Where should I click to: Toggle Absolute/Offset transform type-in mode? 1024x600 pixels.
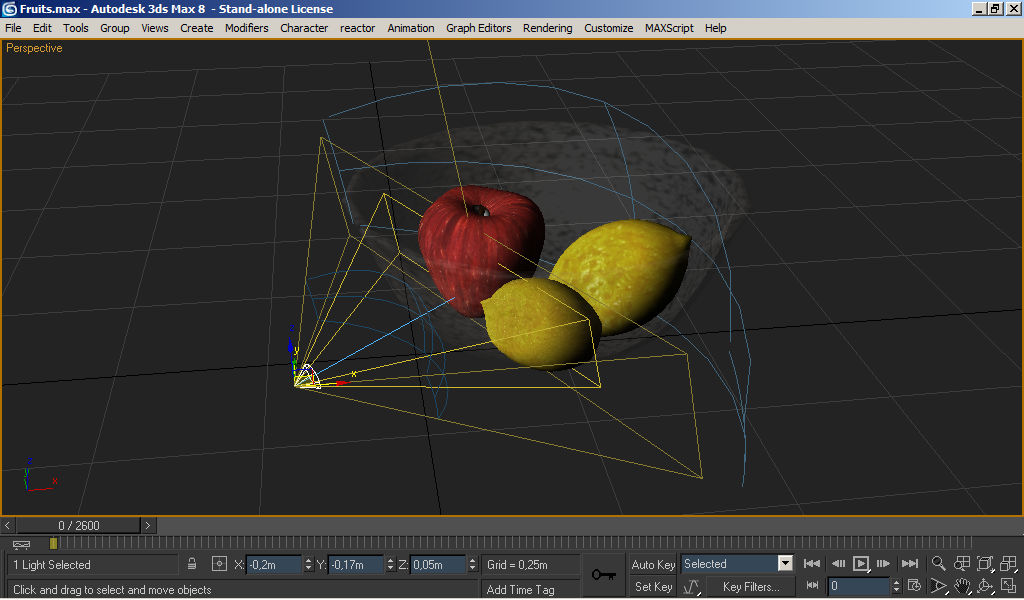(x=219, y=564)
